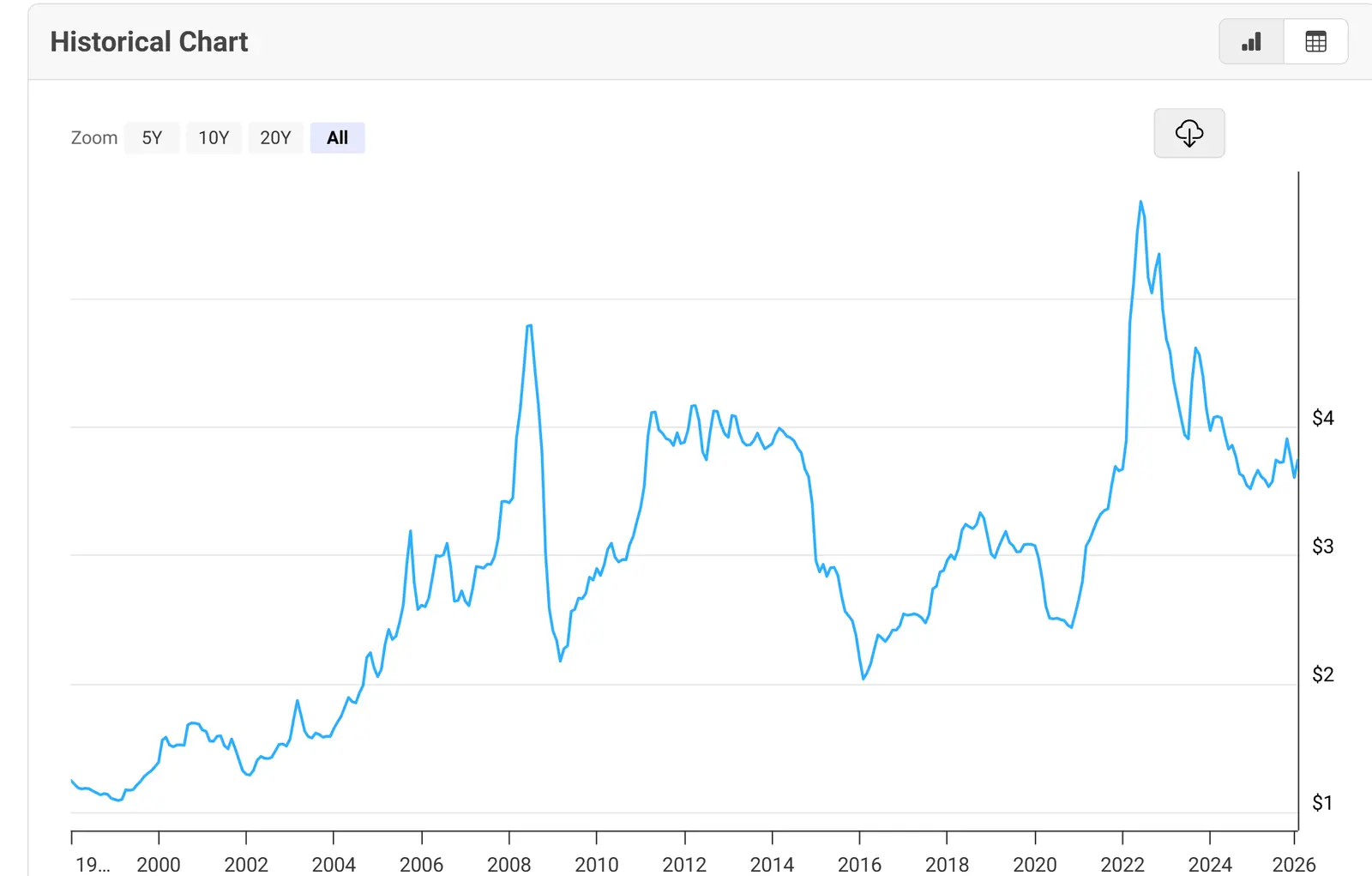Click the truncated 19... year label
This screenshot has height=876, width=1372.
click(93, 864)
